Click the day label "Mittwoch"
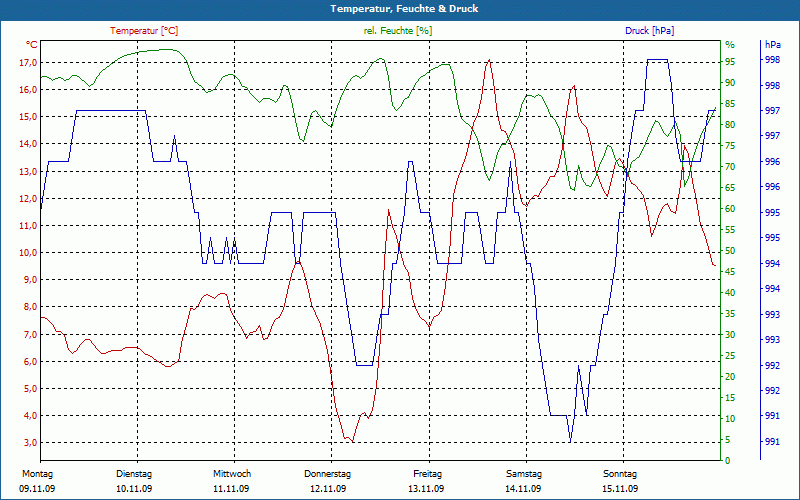This screenshot has width=800, height=500. point(232,474)
